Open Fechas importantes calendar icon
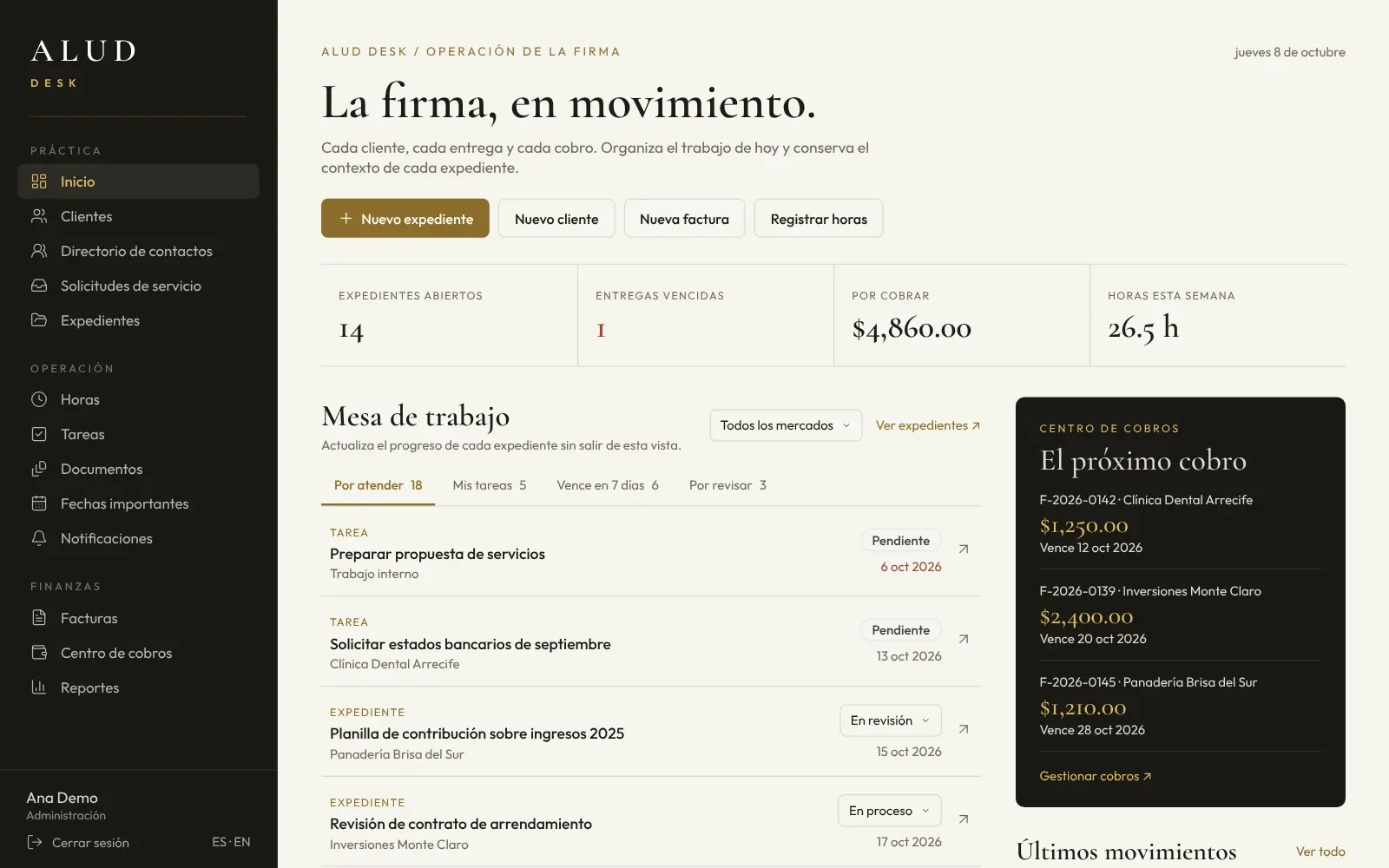Viewport: 1389px width, 868px height. pos(39,503)
